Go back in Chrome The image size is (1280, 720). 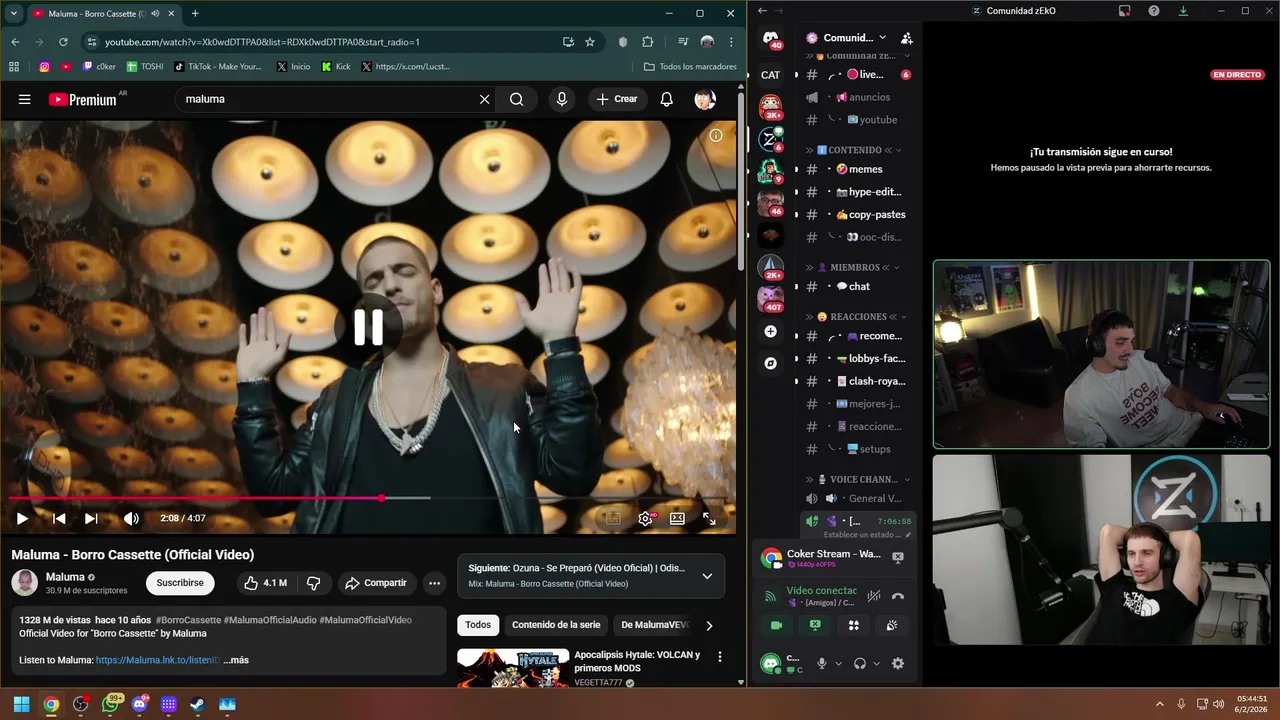15,42
